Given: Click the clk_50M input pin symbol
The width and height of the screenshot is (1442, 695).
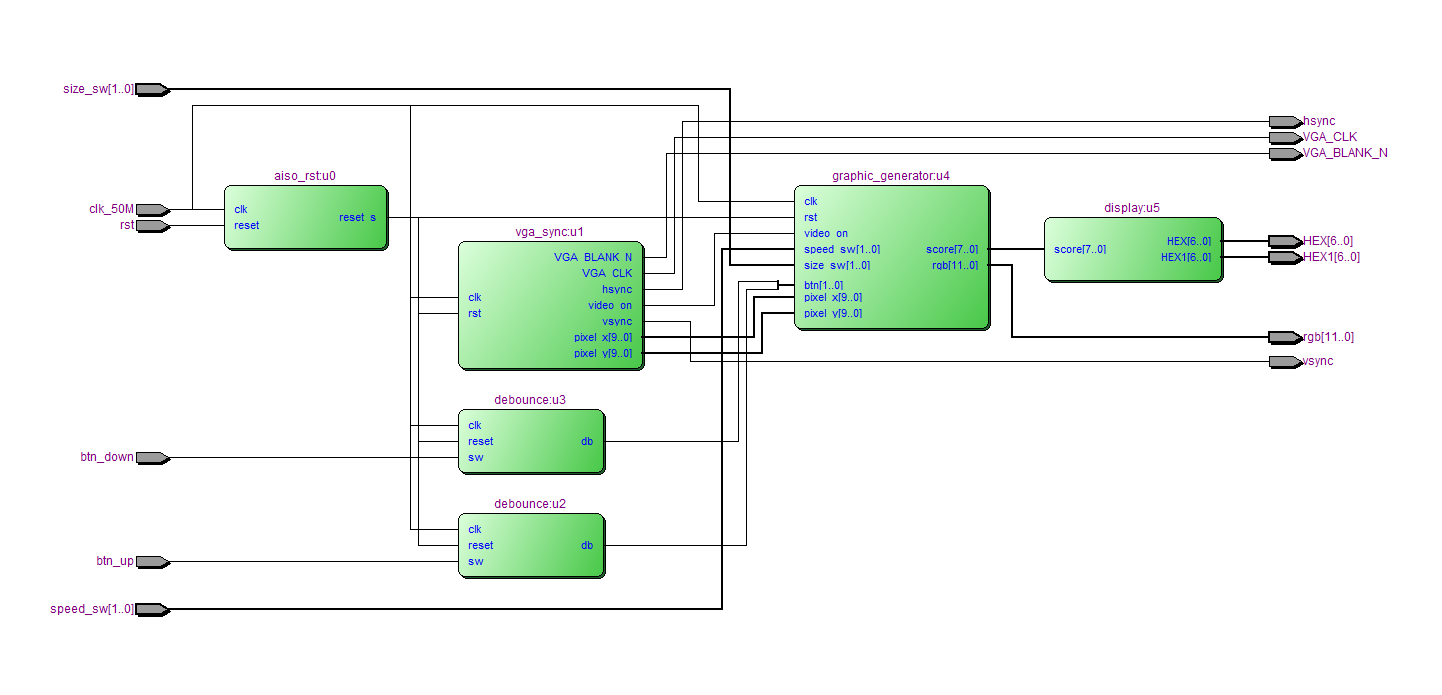Looking at the screenshot, I should coord(152,210).
